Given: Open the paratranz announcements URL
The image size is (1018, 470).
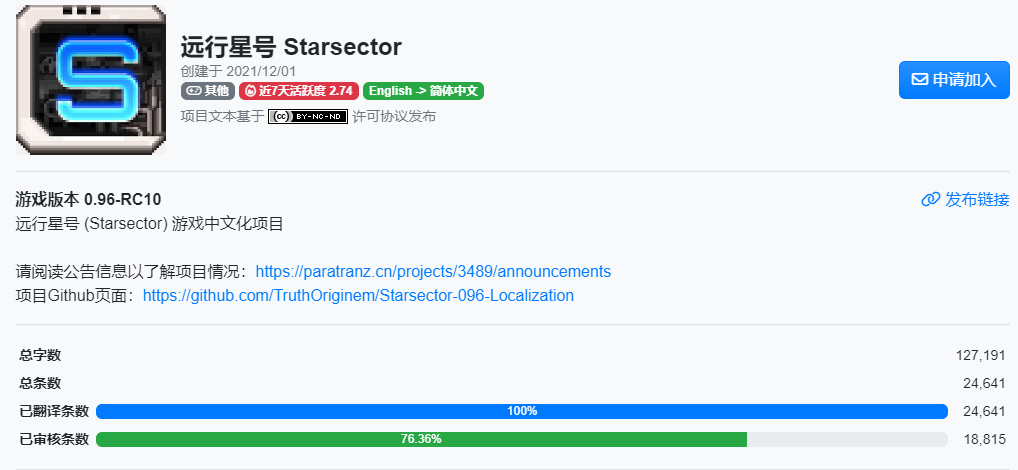Looking at the screenshot, I should [433, 272].
